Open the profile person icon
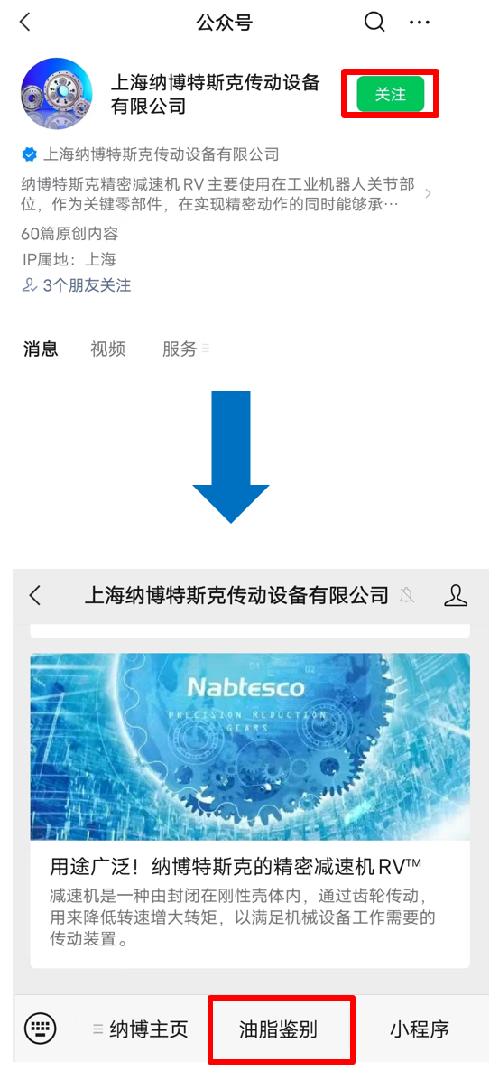Screen dimensions: 499x1080 (456, 595)
